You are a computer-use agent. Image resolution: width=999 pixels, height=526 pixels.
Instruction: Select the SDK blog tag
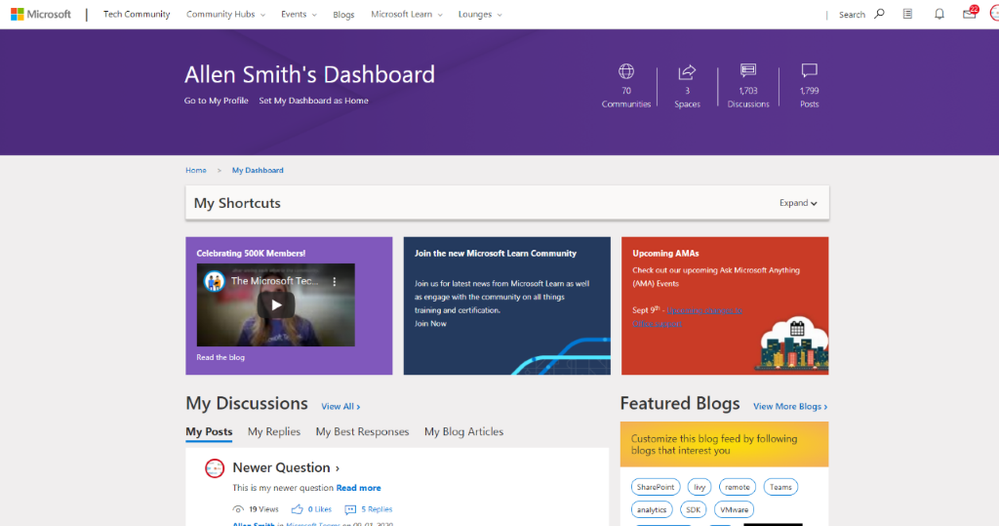coord(693,509)
